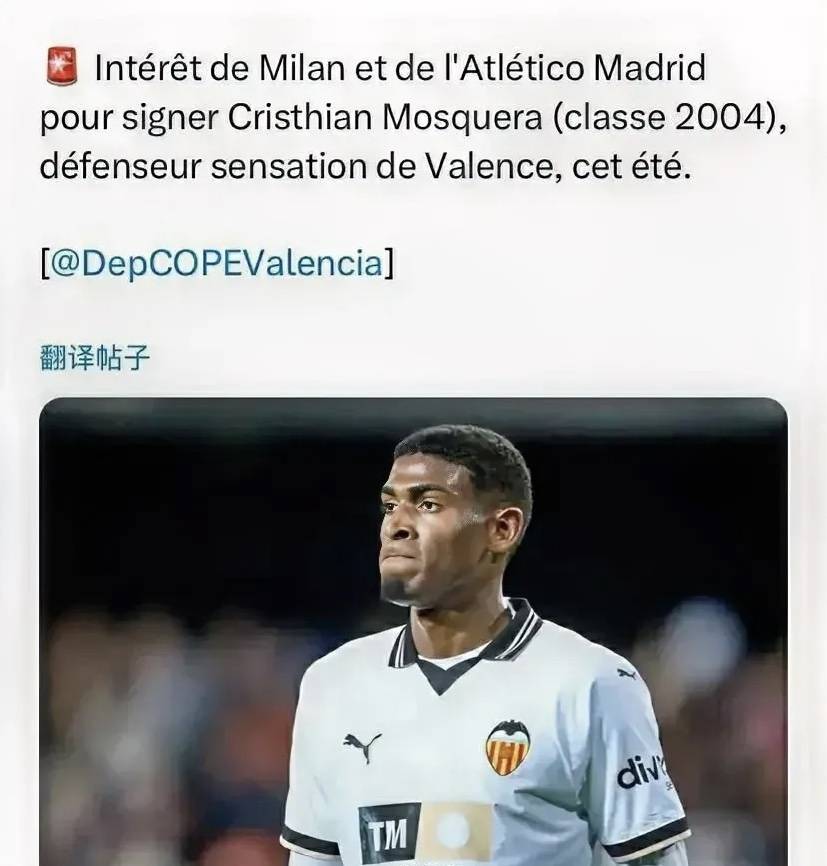Viewport: 827px width, 866px height.
Task: Click the blurred crowd left of the player
Action: click(x=166, y=718)
